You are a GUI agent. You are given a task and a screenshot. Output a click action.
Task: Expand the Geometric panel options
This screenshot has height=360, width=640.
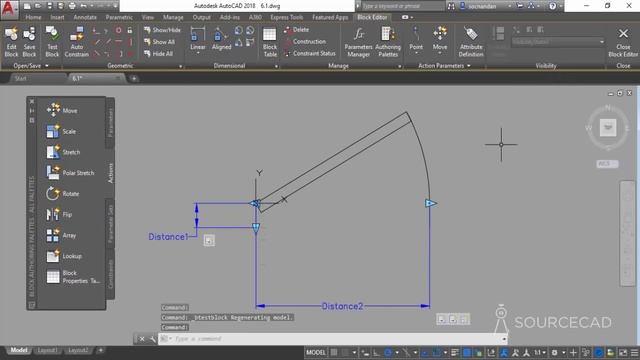(180, 66)
